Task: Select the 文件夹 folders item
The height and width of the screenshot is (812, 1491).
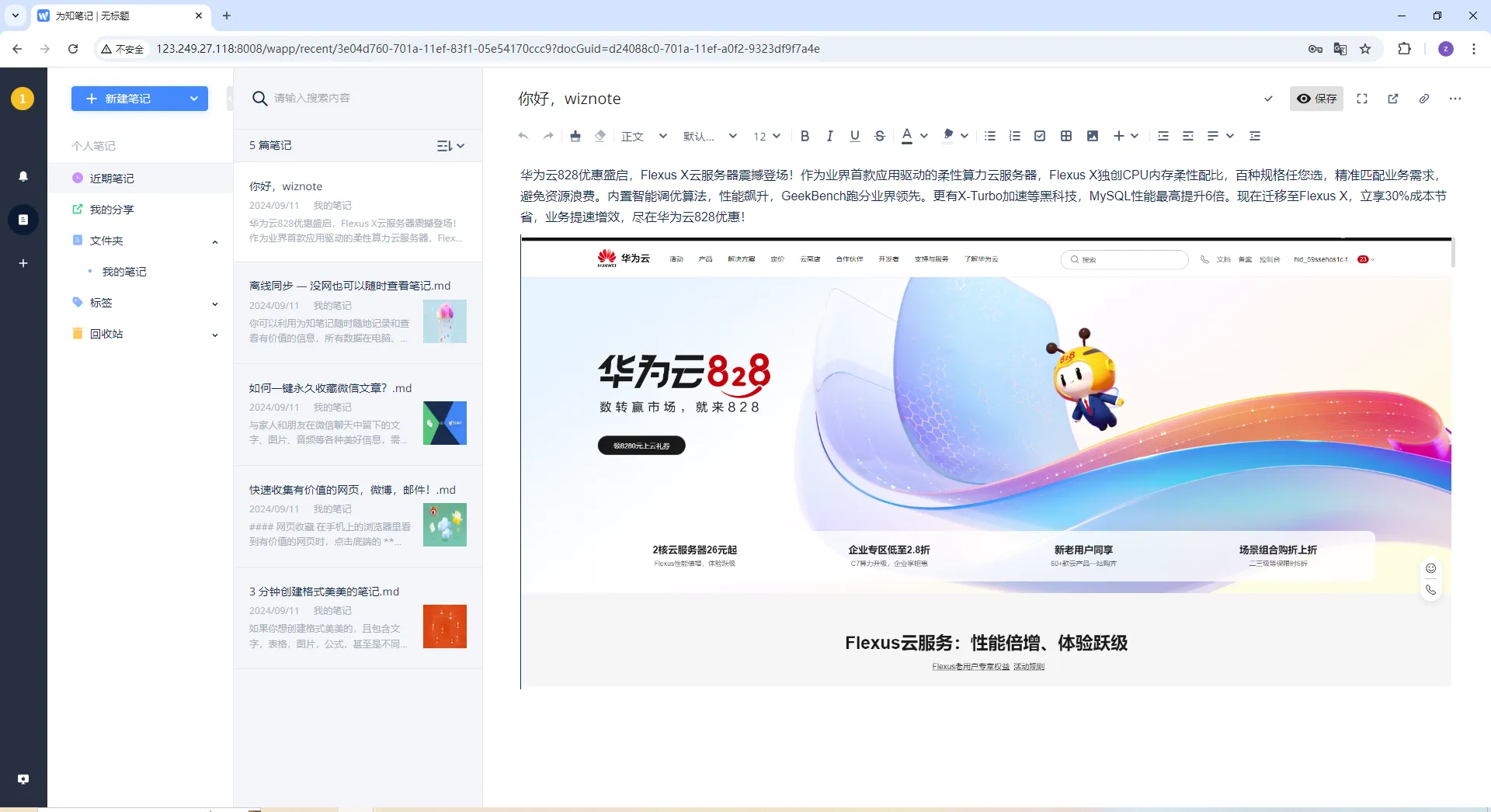Action: click(x=106, y=240)
